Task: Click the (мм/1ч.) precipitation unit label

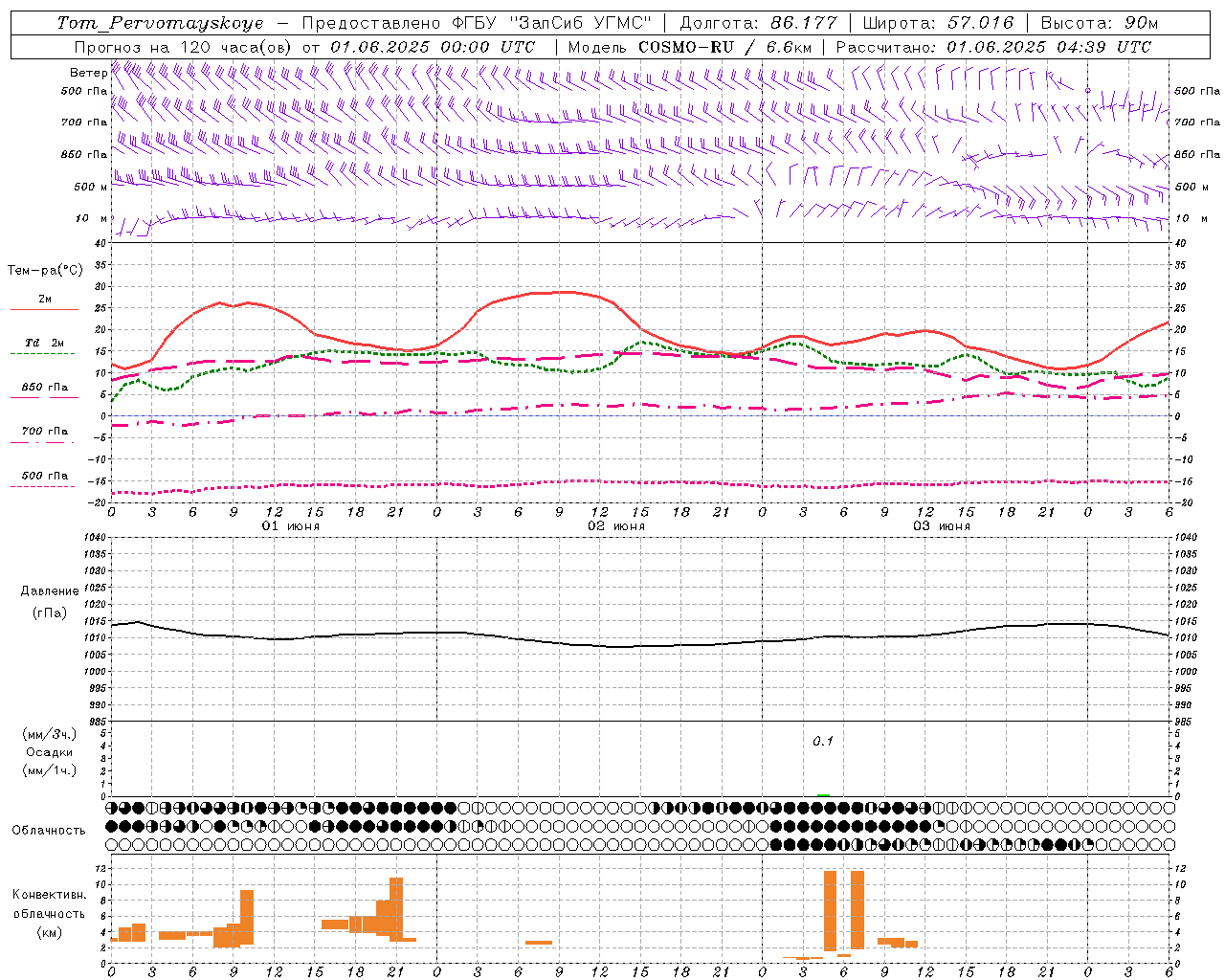Action: tap(50, 770)
